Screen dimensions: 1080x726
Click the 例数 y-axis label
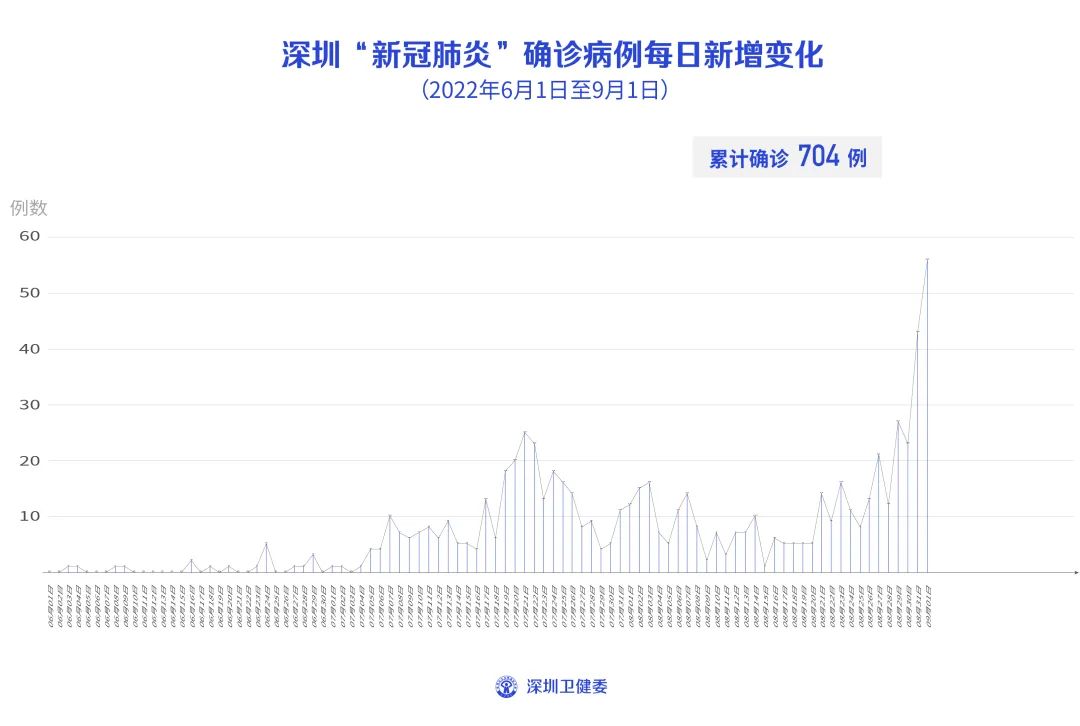click(29, 208)
